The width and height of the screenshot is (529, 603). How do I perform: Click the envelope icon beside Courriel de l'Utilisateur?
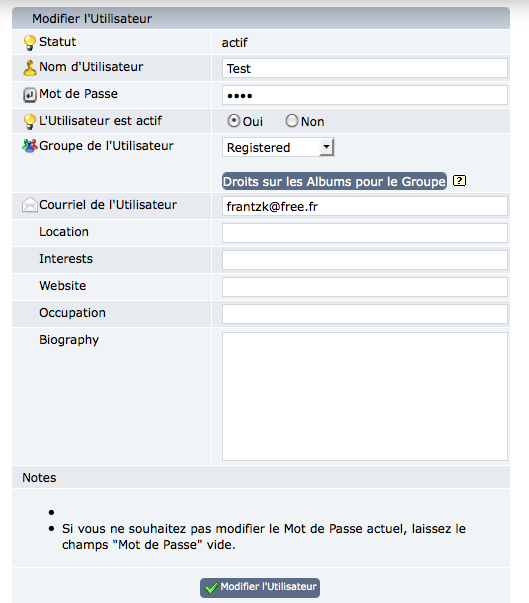(x=30, y=205)
